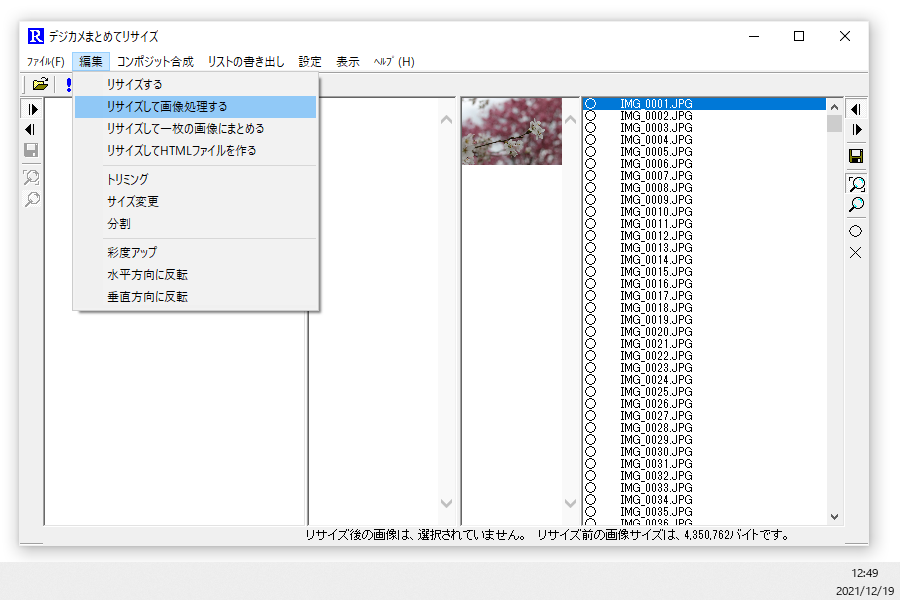Select トリミング from the edit menu
The image size is (900, 600).
coord(195,180)
